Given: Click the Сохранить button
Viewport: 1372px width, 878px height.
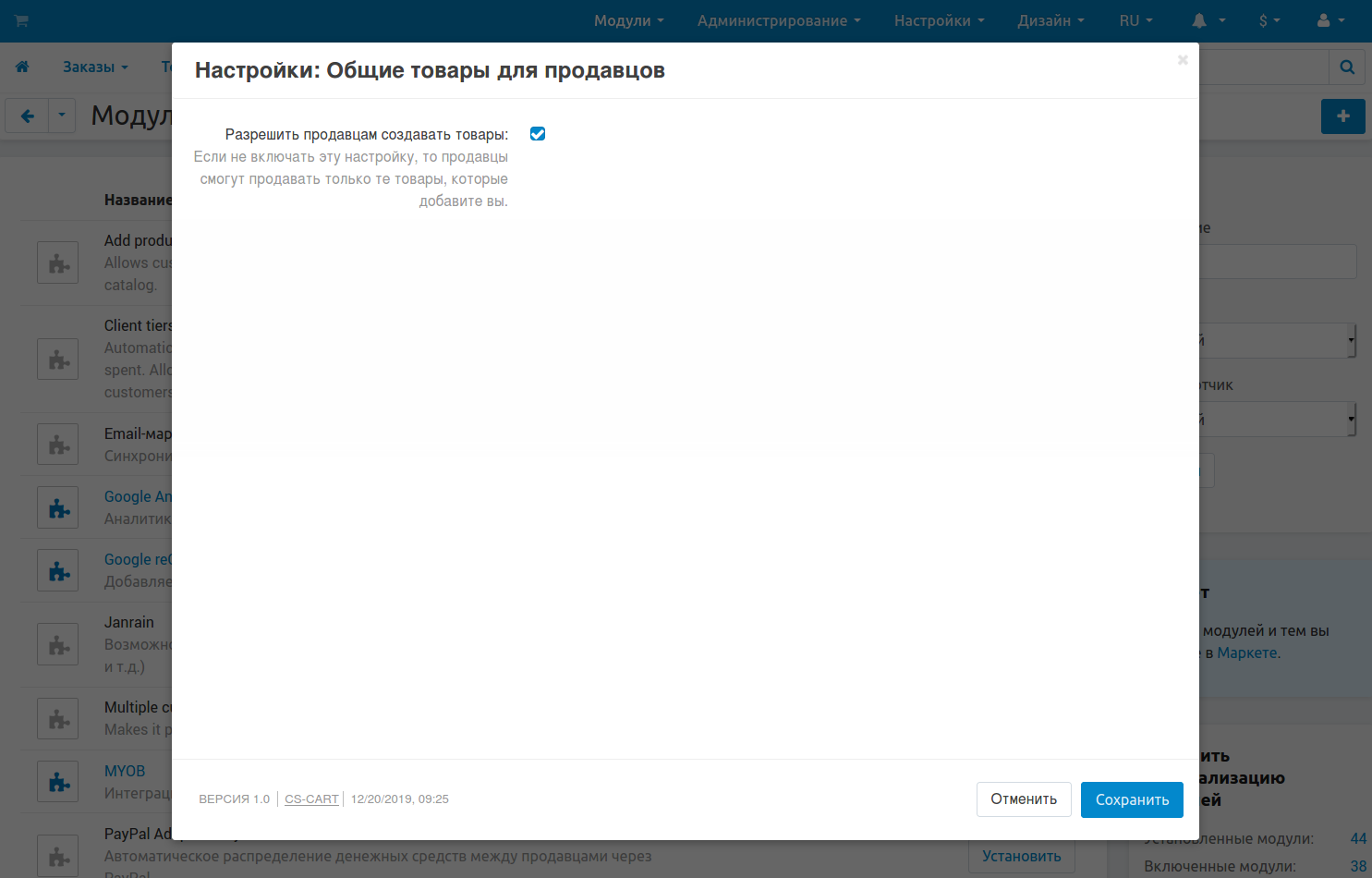Looking at the screenshot, I should click(1132, 799).
